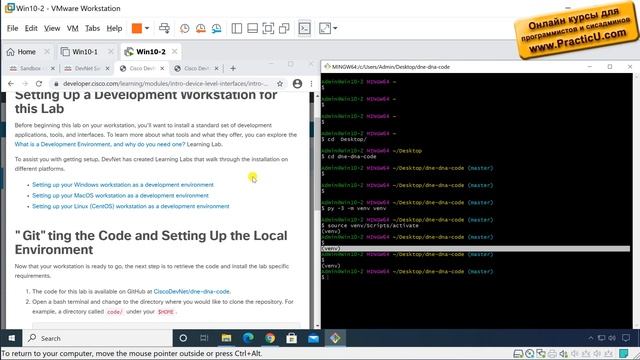This screenshot has height=360, width=640.
Task: Show or hide the thumbnail bar
Action: coord(252,28)
